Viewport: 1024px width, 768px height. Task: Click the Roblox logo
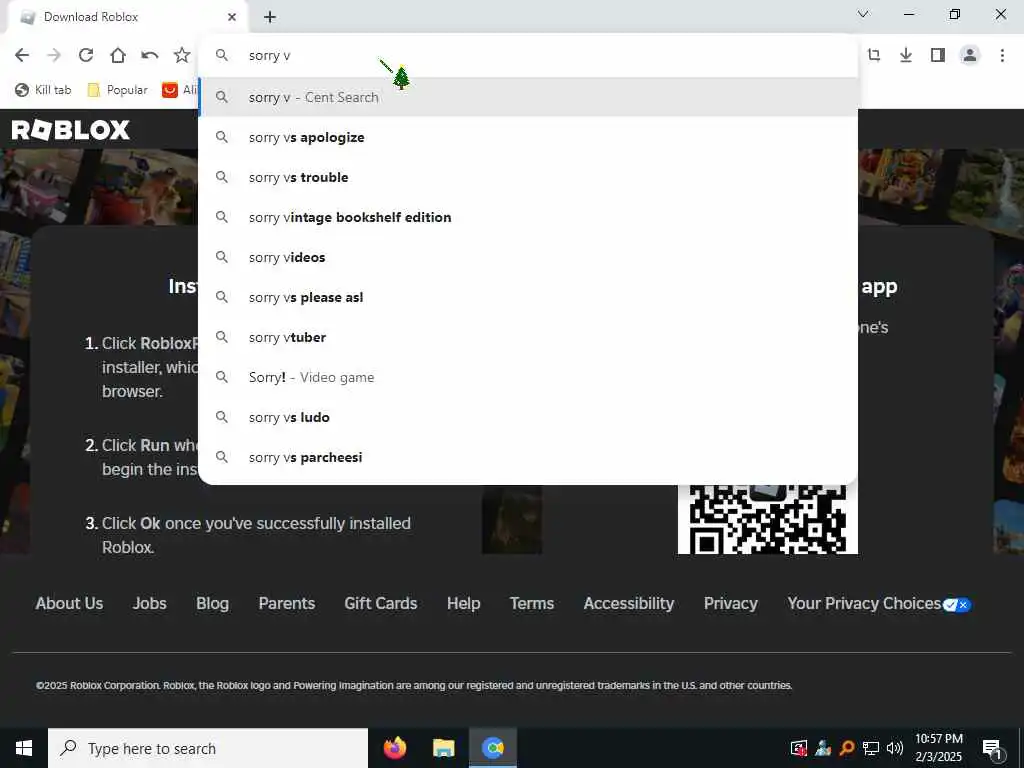coord(71,130)
